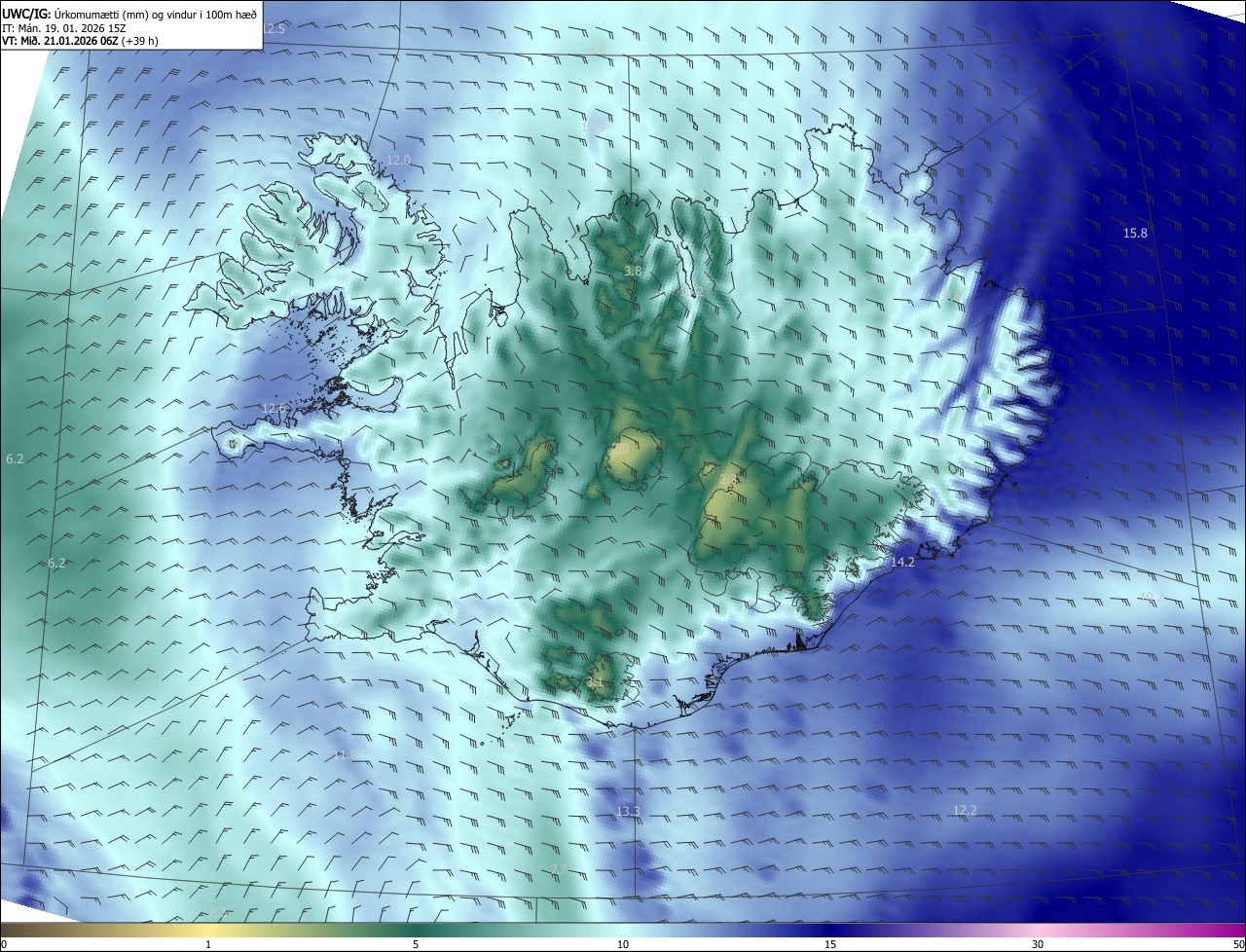The height and width of the screenshot is (952, 1246).
Task: Click the 10 tick label on the color scale
Action: point(623,944)
